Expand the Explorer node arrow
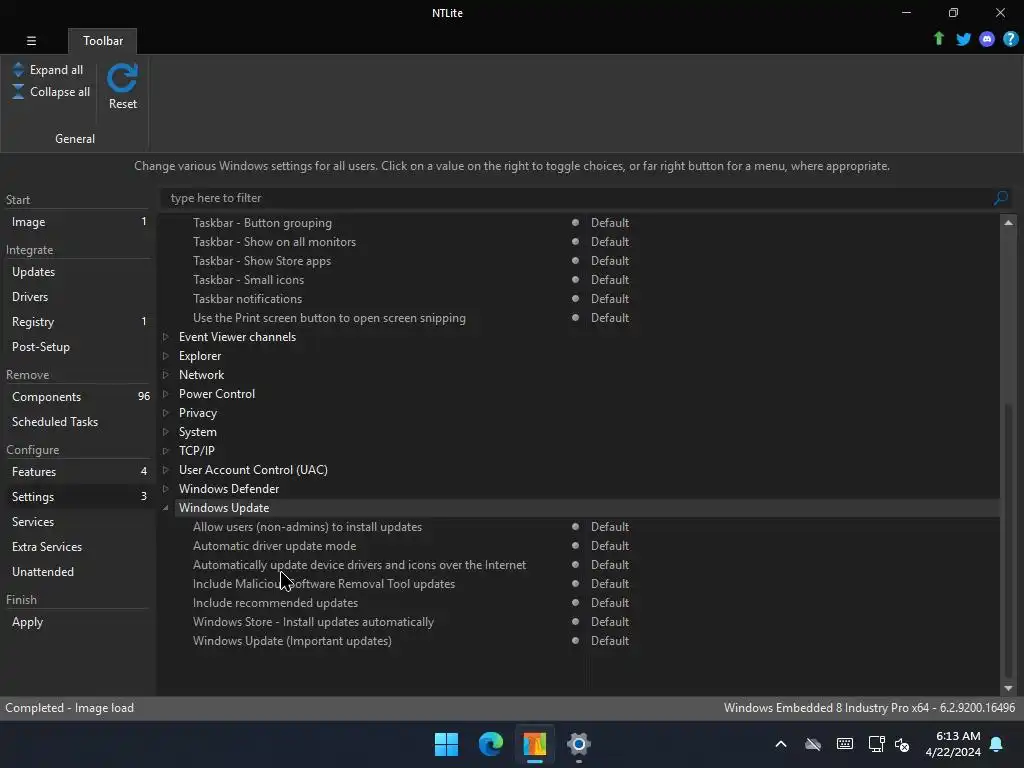The width and height of the screenshot is (1024, 768). [x=166, y=356]
